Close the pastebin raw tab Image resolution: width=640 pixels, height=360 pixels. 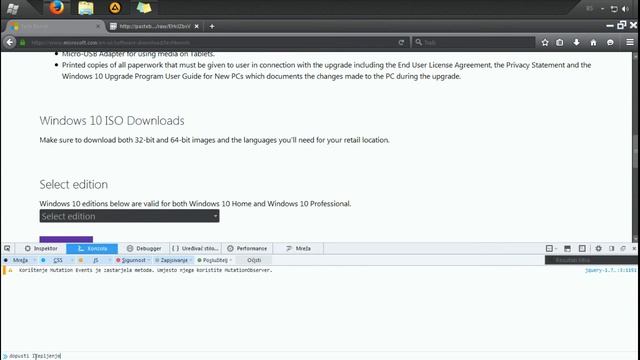(x=197, y=27)
